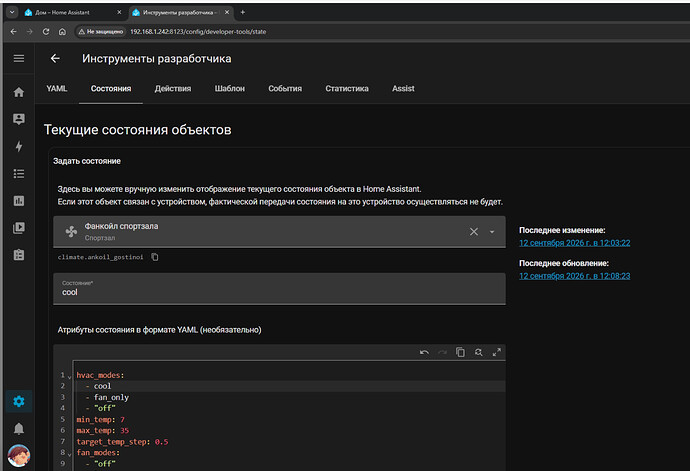This screenshot has height=471, width=690.
Task: Open the To-do clipboard sidebar icon
Action: (18, 255)
